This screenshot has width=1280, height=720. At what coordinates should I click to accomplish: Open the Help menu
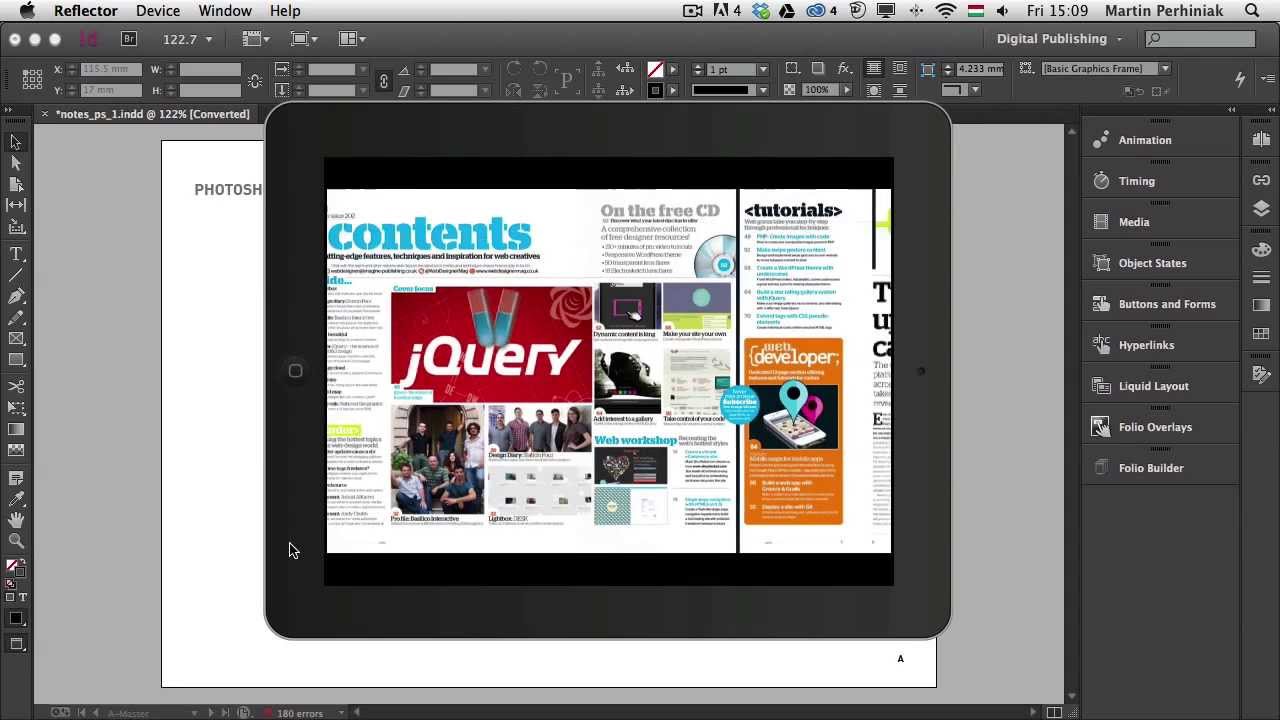[285, 11]
